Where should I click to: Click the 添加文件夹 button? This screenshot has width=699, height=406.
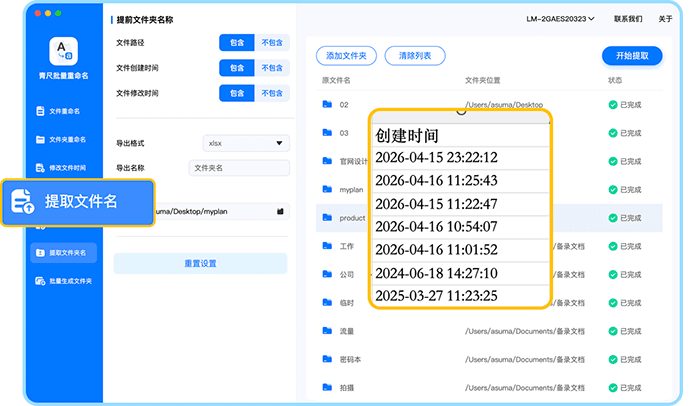[x=346, y=56]
